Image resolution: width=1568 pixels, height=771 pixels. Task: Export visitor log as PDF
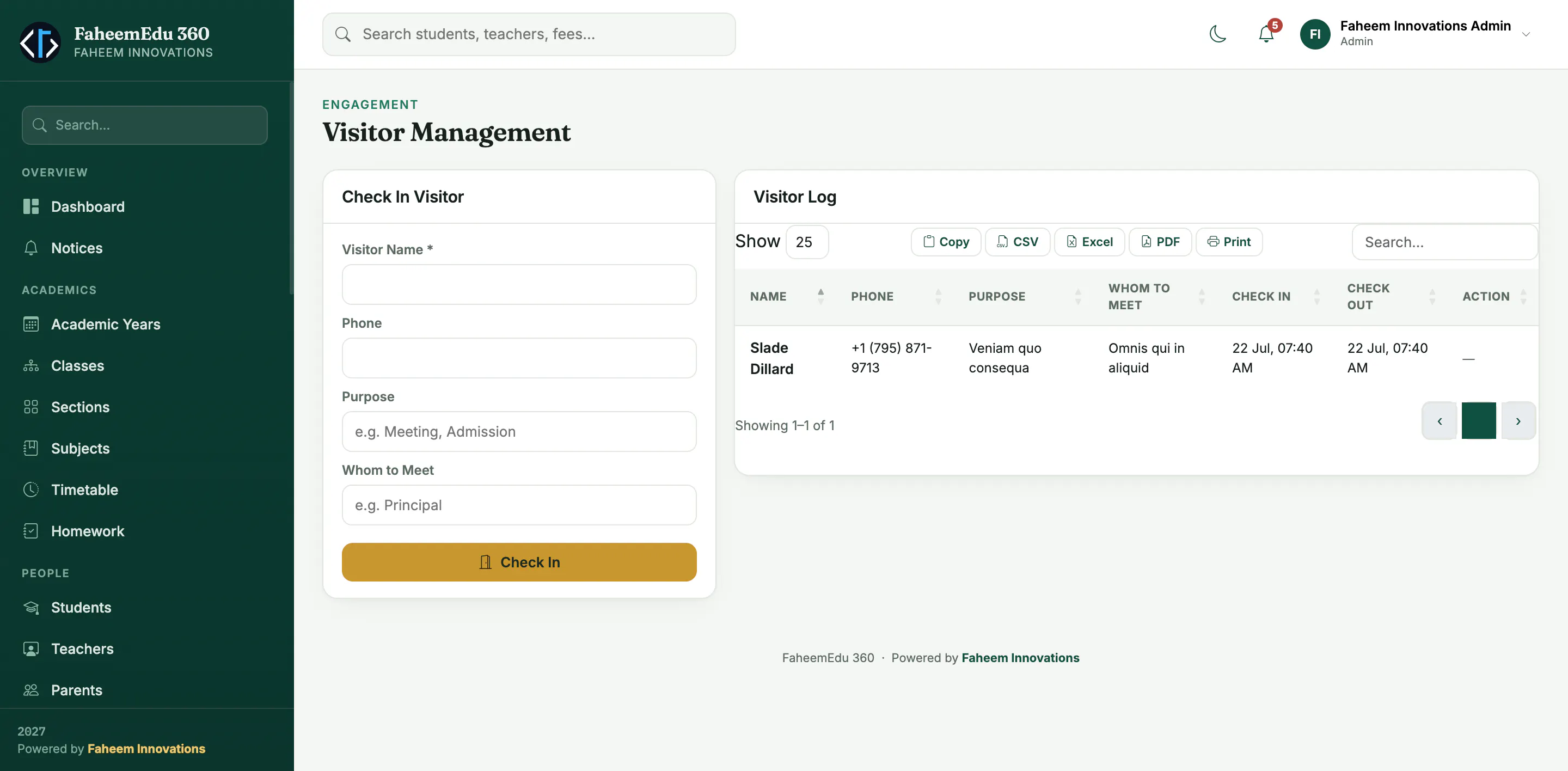click(1160, 242)
